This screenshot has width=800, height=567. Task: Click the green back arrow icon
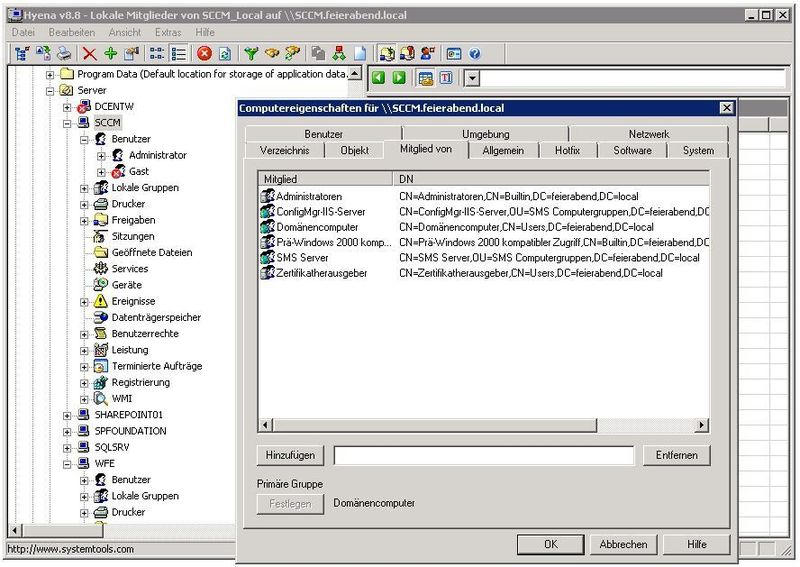(x=380, y=78)
